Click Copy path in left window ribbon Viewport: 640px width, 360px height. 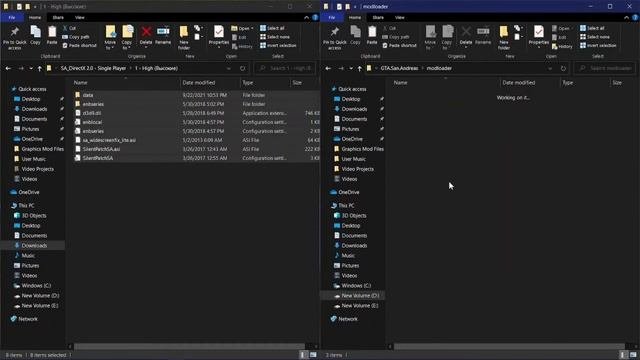tap(76, 37)
